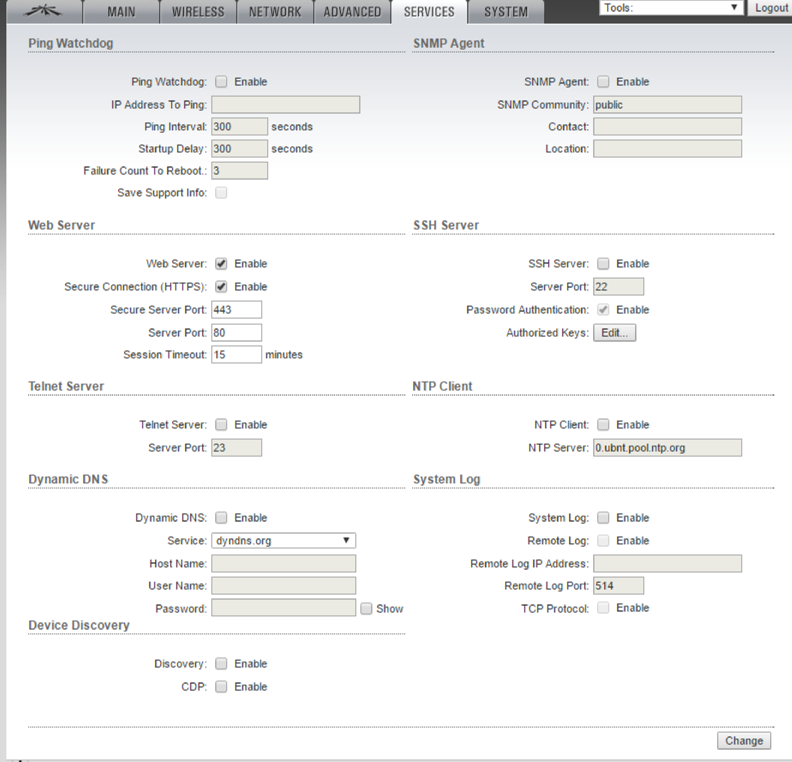Click the SNMP Community field
792x762 pixels.
pyautogui.click(x=667, y=105)
